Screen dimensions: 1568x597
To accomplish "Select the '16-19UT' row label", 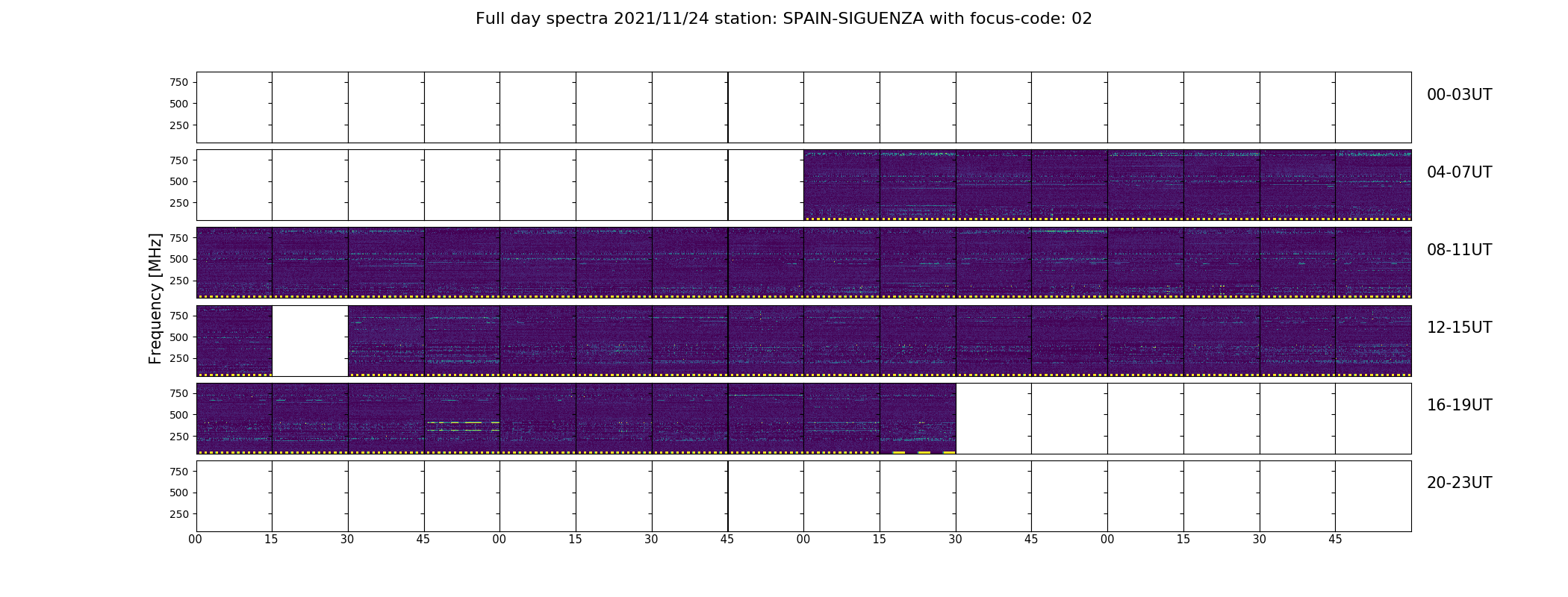I will click(x=1459, y=405).
